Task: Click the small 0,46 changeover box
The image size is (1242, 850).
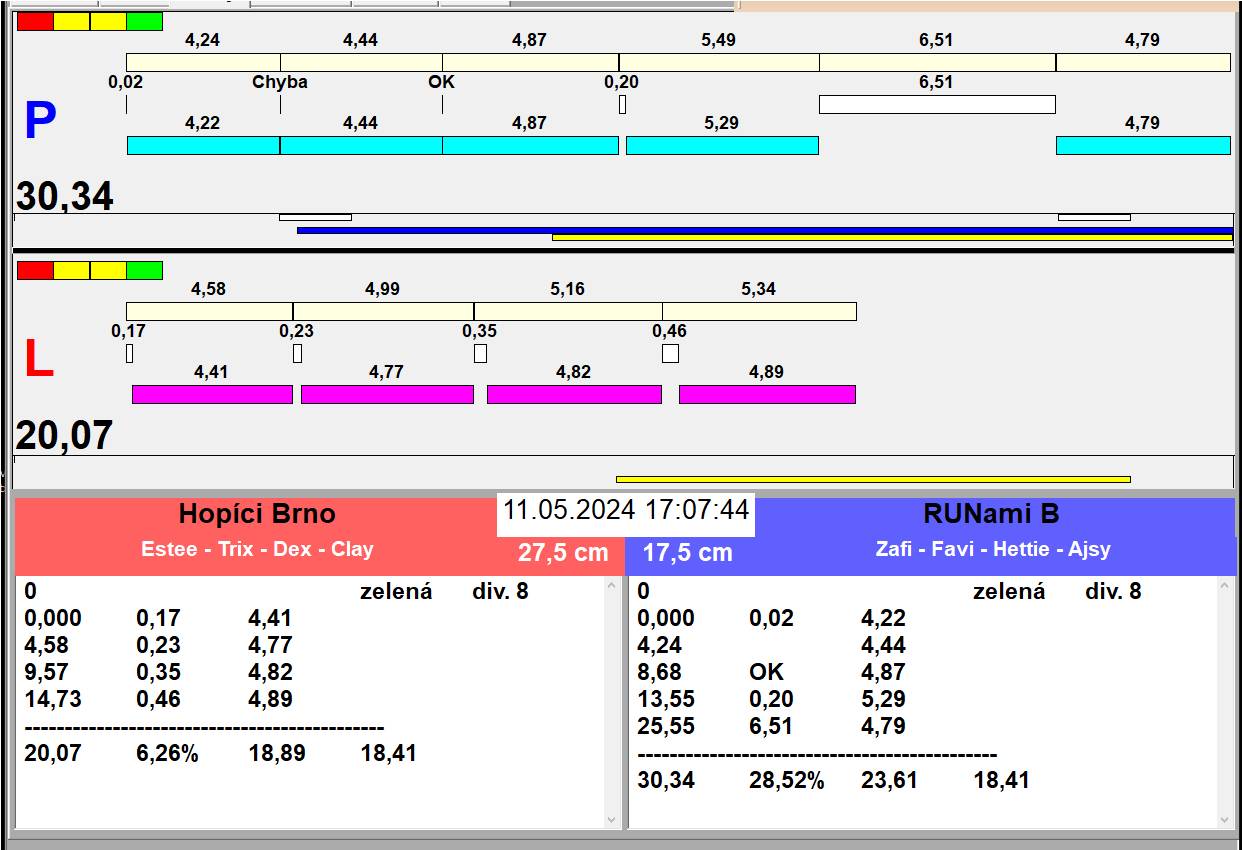Action: click(670, 353)
